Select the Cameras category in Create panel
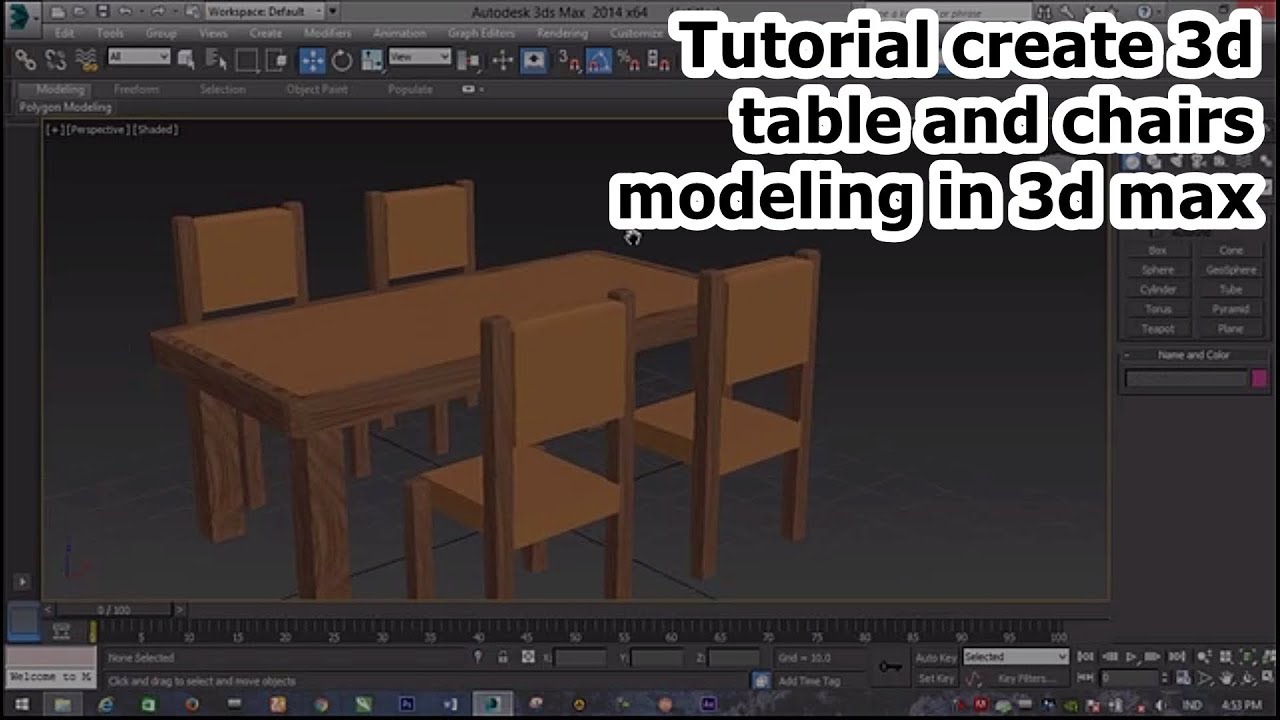1280x720 pixels. (x=1198, y=162)
